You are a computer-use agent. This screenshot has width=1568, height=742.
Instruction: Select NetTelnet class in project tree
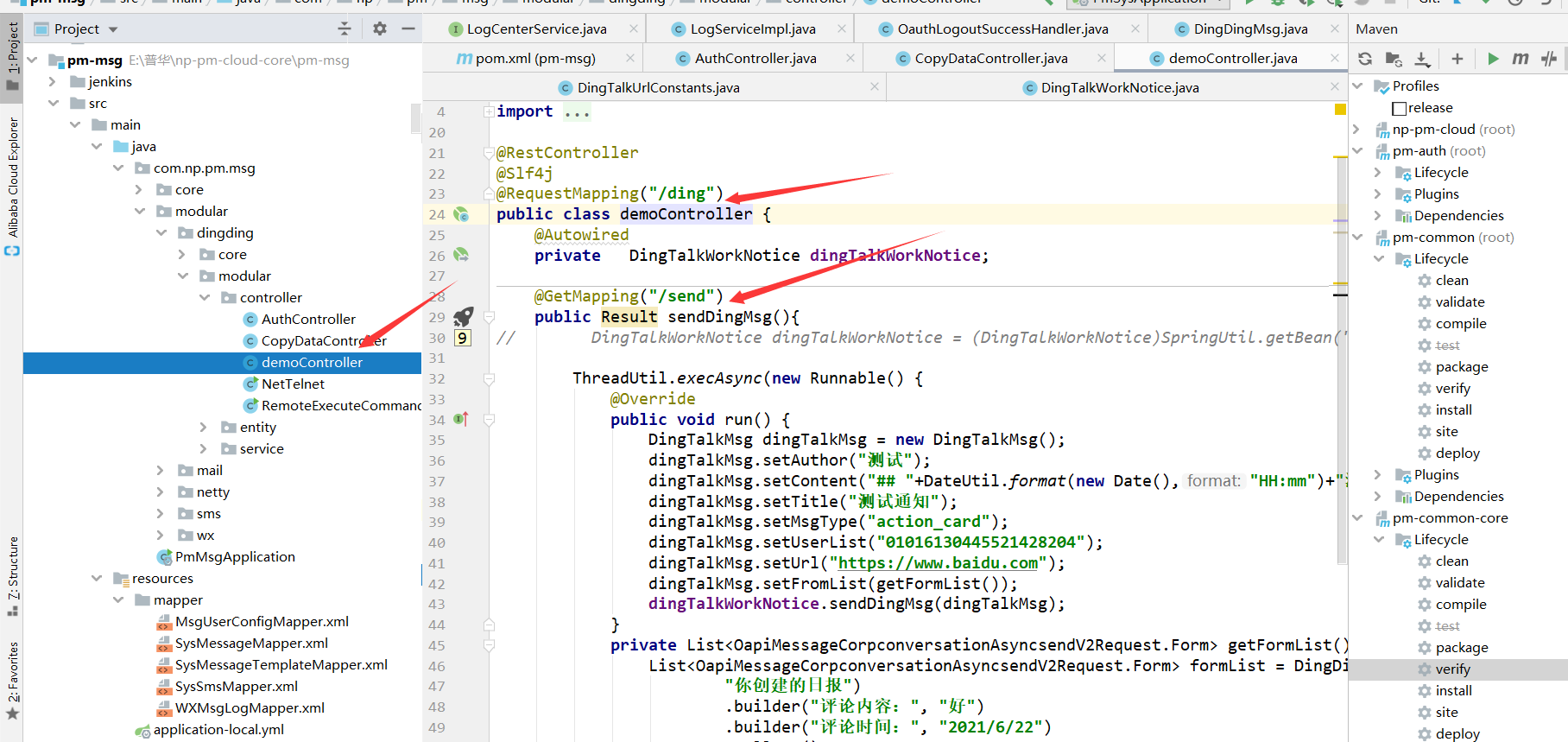(293, 384)
